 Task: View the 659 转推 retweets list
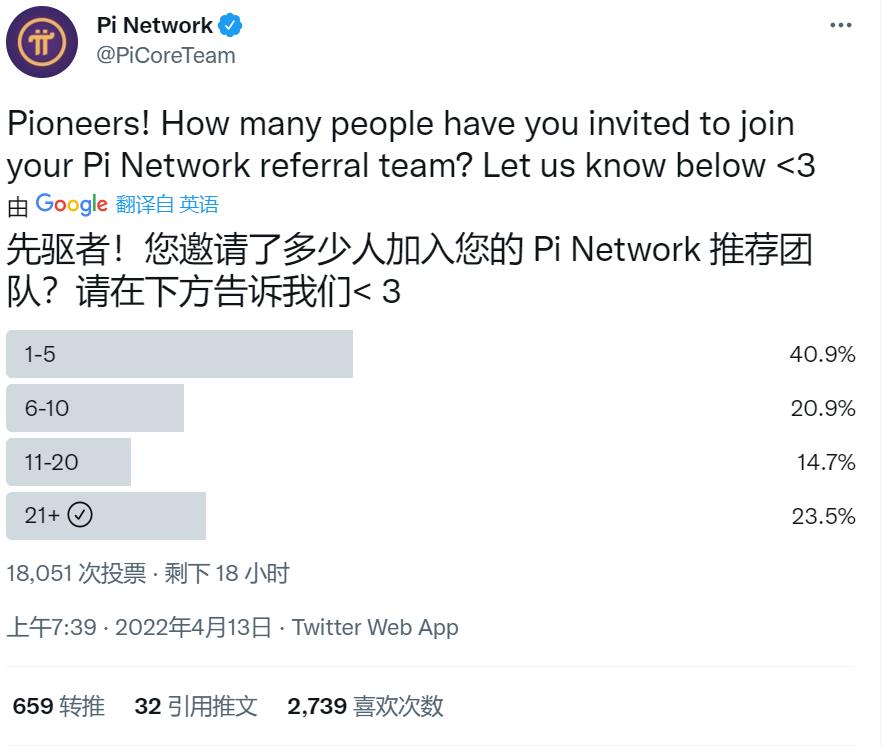(x=58, y=706)
